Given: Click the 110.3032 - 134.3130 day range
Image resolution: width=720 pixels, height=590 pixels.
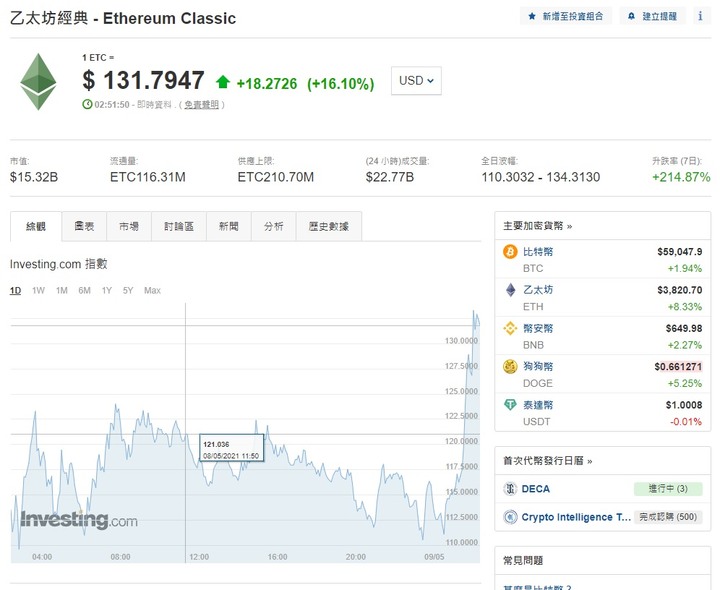Looking at the screenshot, I should coord(541,177).
